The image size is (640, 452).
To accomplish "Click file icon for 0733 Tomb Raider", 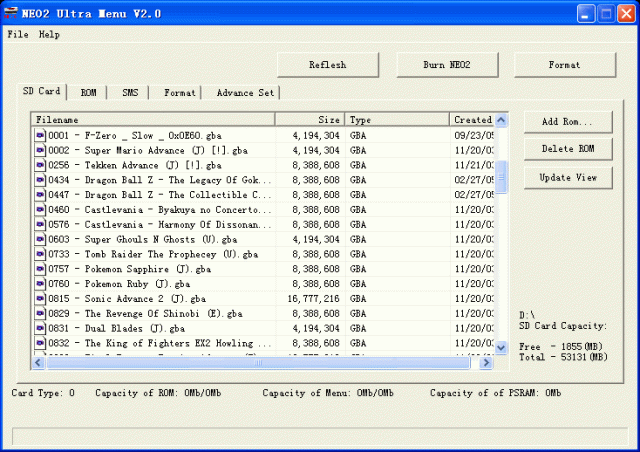I will point(40,254).
